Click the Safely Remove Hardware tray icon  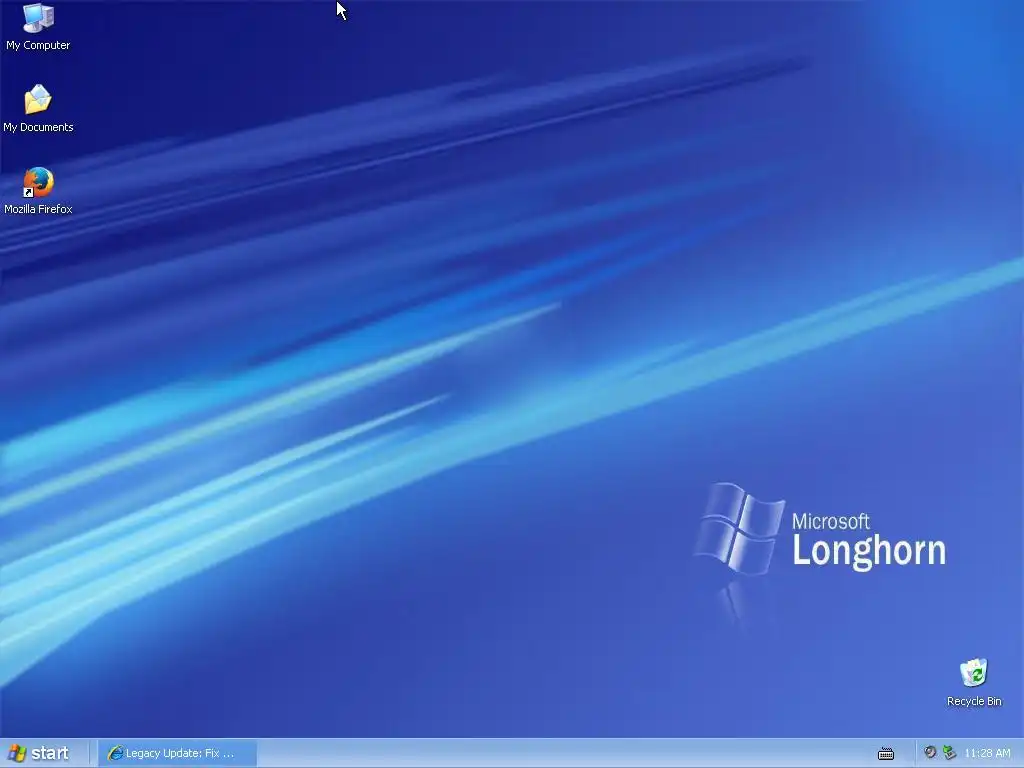[x=950, y=752]
